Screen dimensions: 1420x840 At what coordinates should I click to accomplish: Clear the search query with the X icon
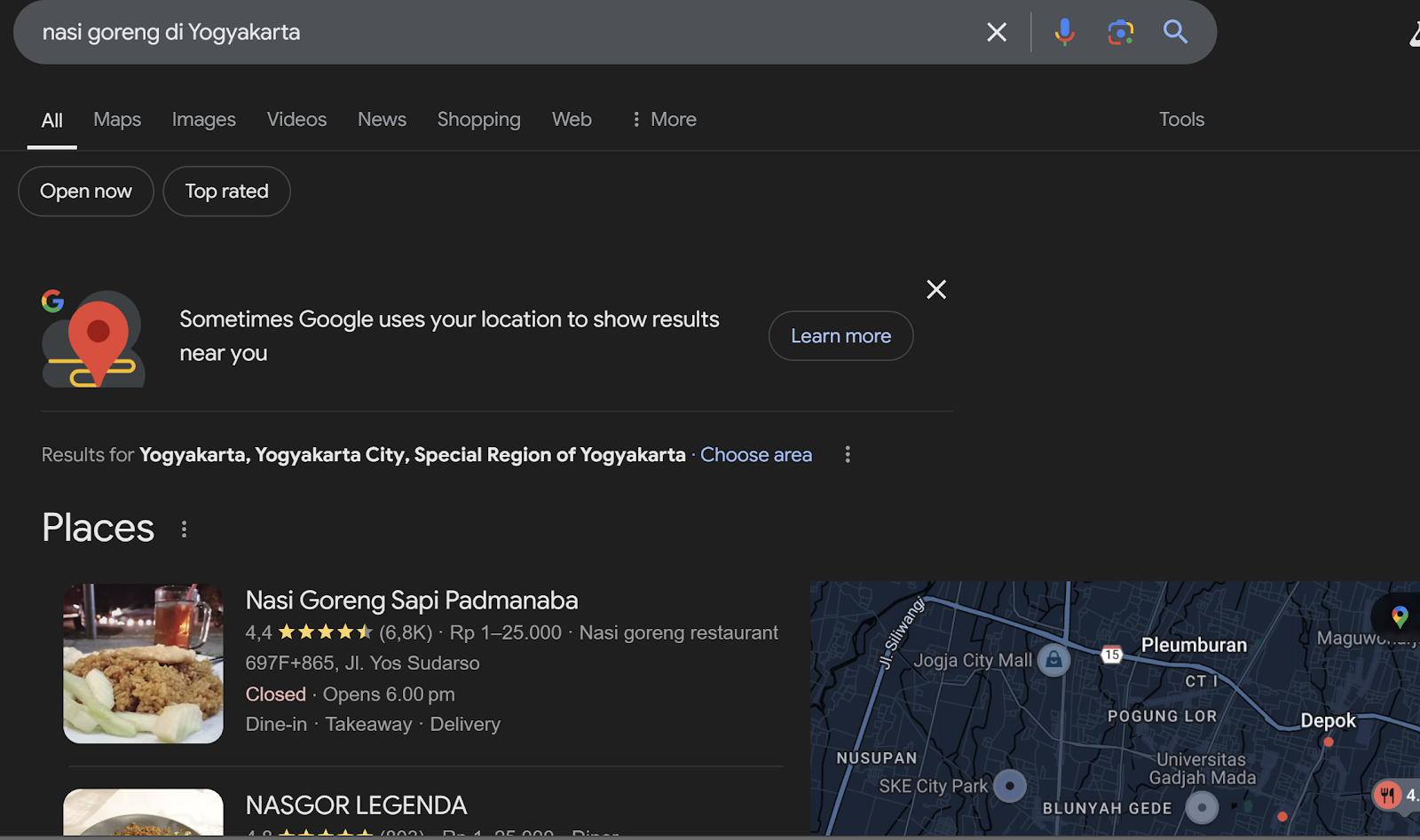coord(997,33)
